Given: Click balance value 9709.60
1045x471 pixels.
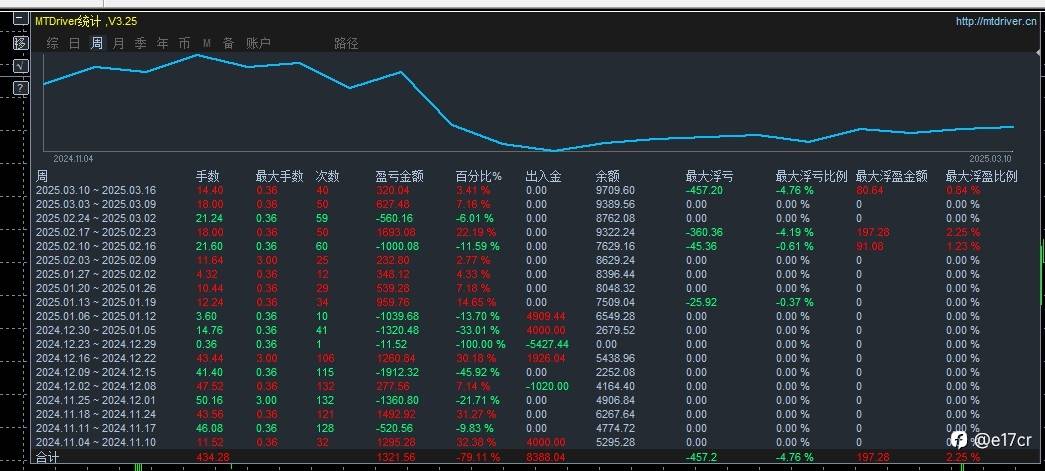Looking at the screenshot, I should point(614,190).
